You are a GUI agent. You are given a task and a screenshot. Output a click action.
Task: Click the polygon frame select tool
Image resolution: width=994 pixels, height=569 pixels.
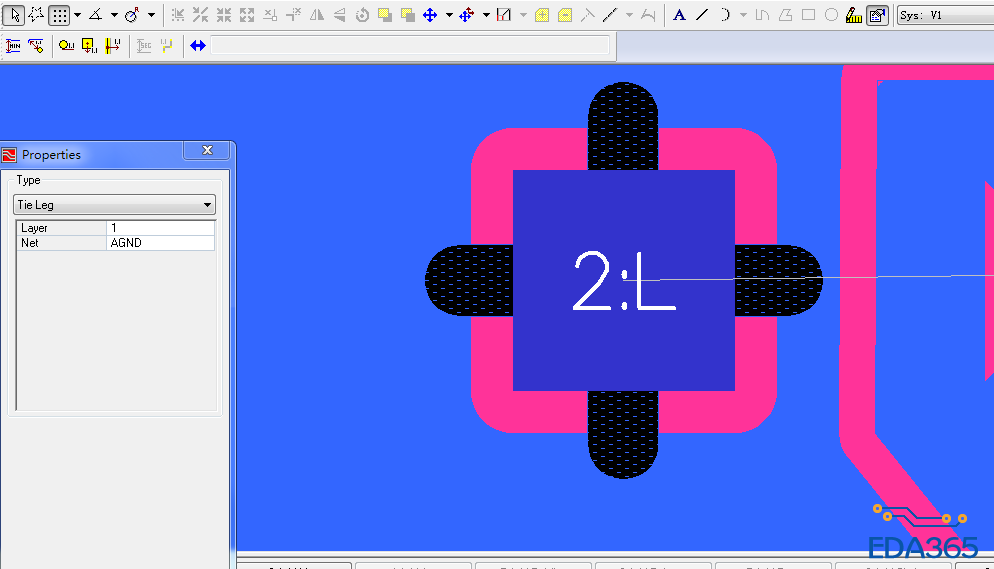36,15
